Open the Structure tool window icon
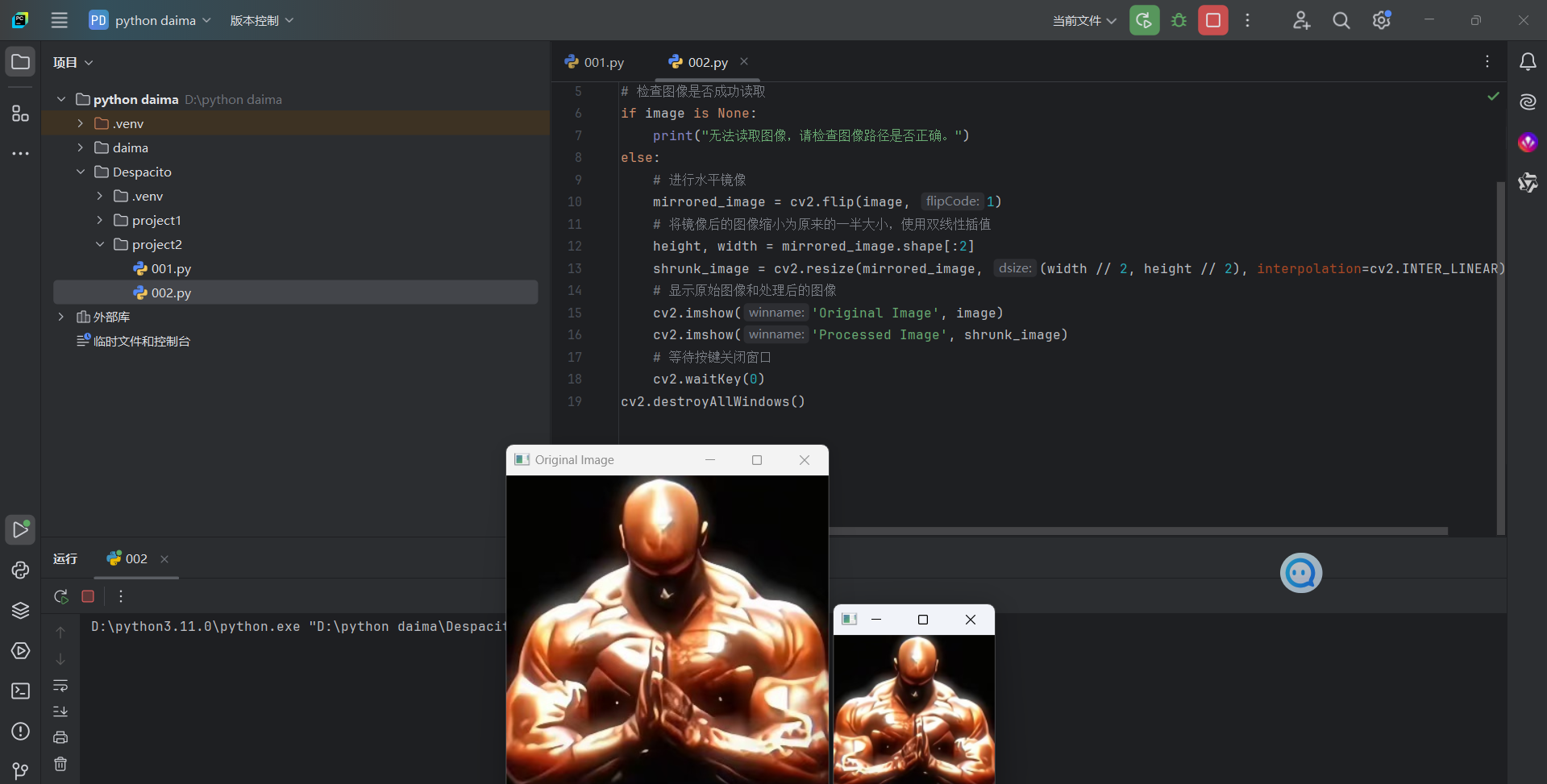The image size is (1547, 784). point(20,114)
